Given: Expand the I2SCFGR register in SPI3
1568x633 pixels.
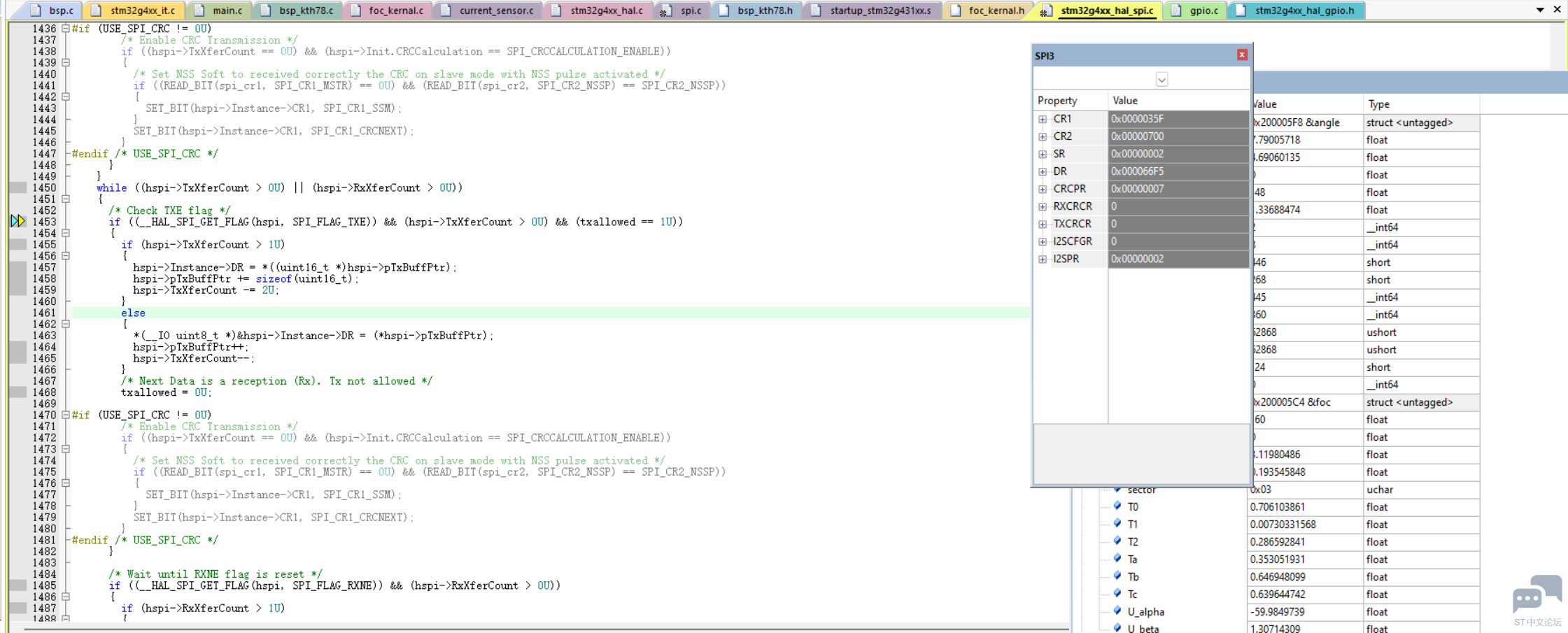Looking at the screenshot, I should (1043, 241).
